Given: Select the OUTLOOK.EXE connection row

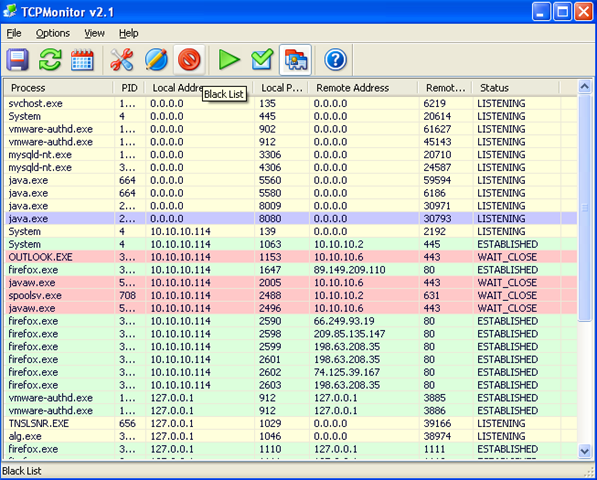Looking at the screenshot, I should 291,257.
